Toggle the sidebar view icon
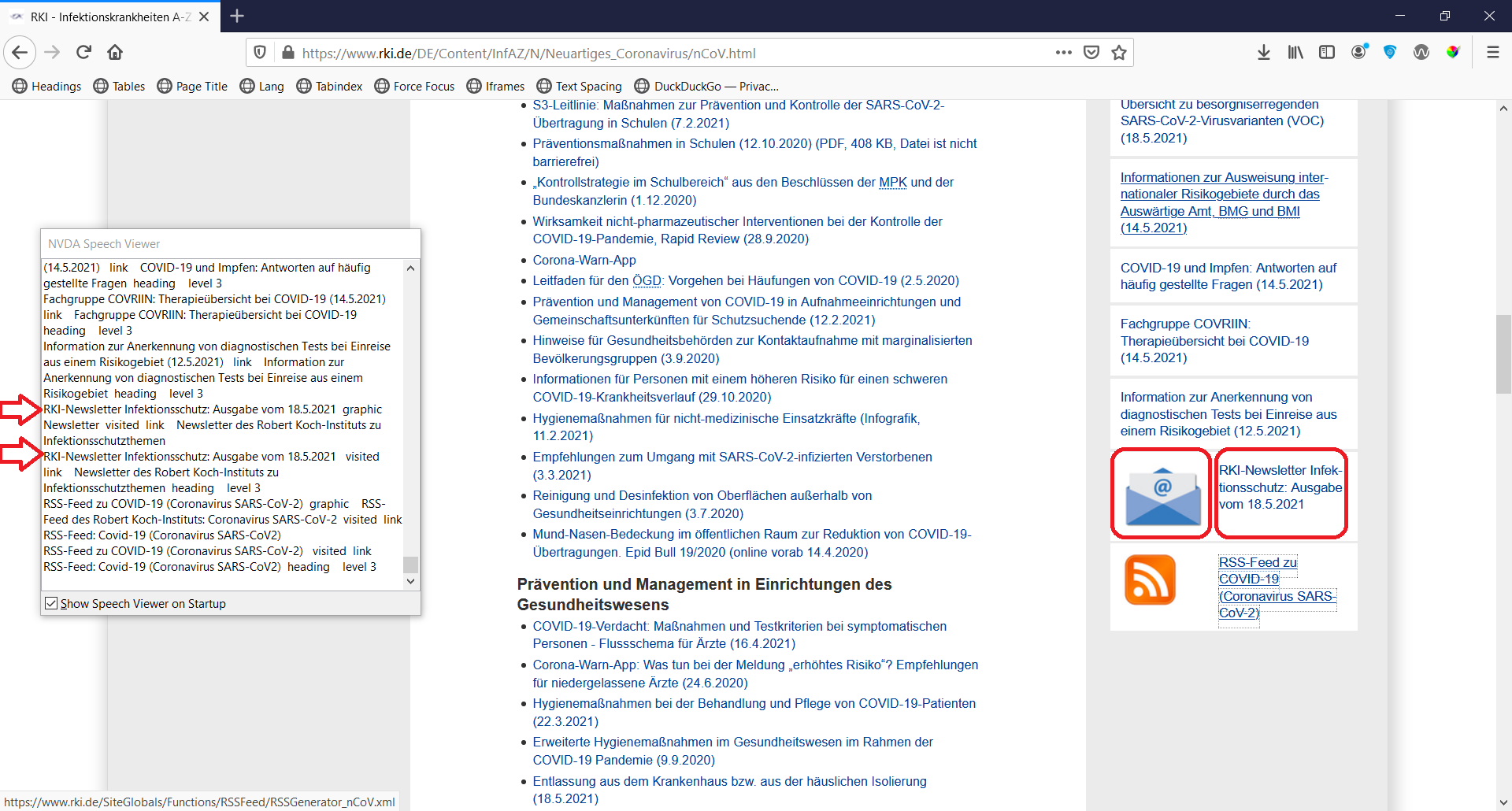Screen dimensions: 1512x811 coord(1327,53)
